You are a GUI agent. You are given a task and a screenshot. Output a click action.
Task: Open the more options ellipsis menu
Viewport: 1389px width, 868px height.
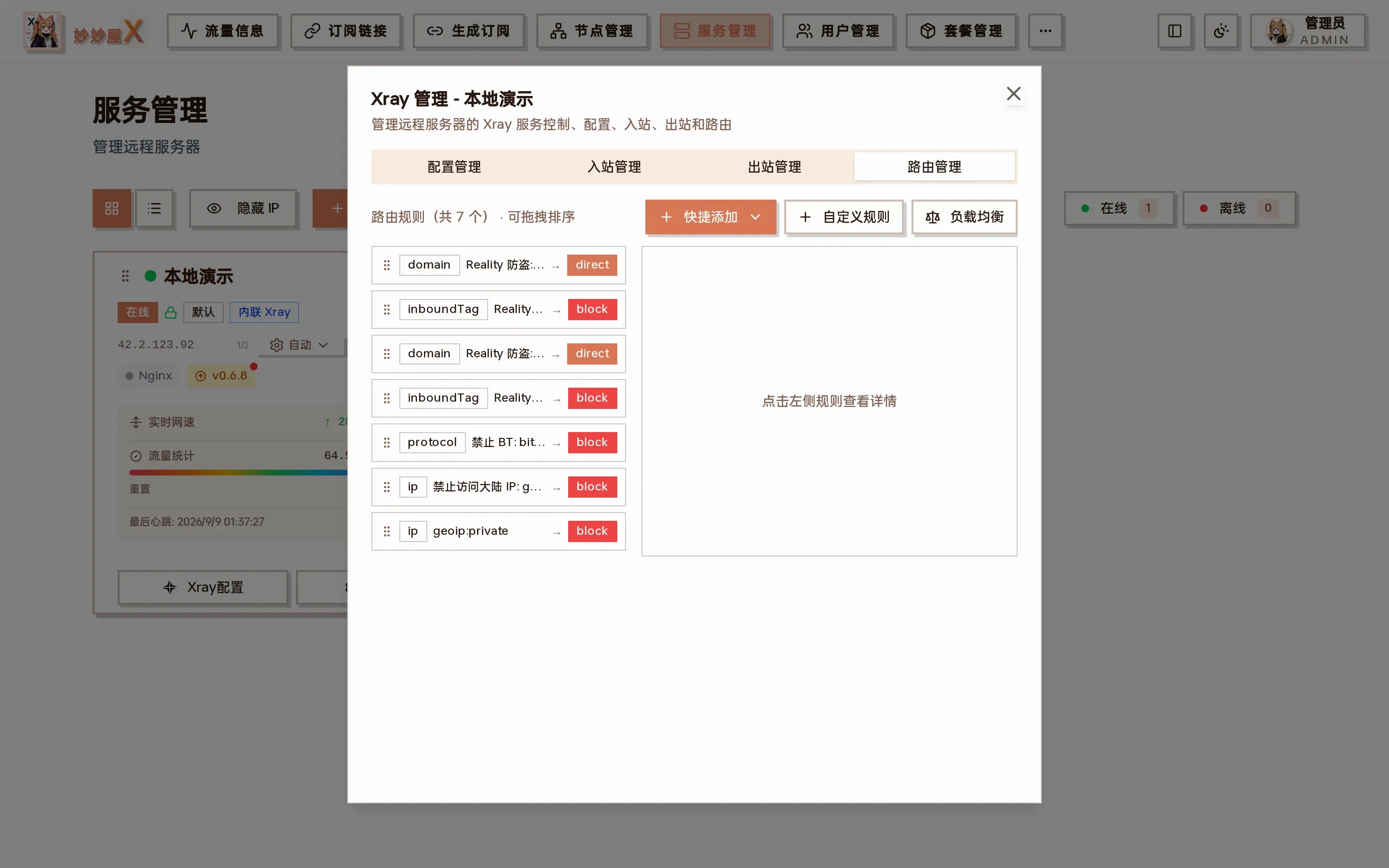point(1045,31)
